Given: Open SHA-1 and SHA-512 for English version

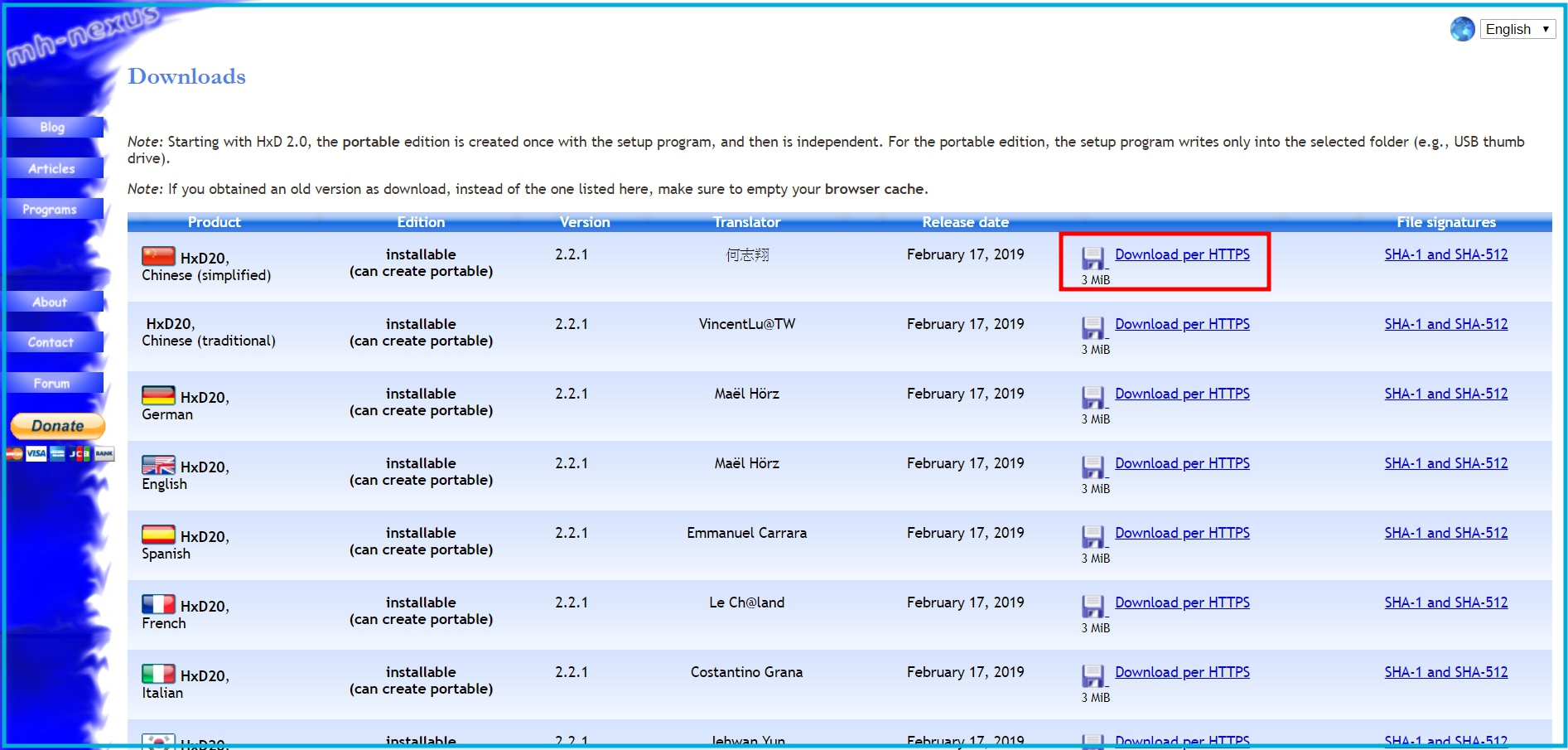Looking at the screenshot, I should pyautogui.click(x=1446, y=463).
